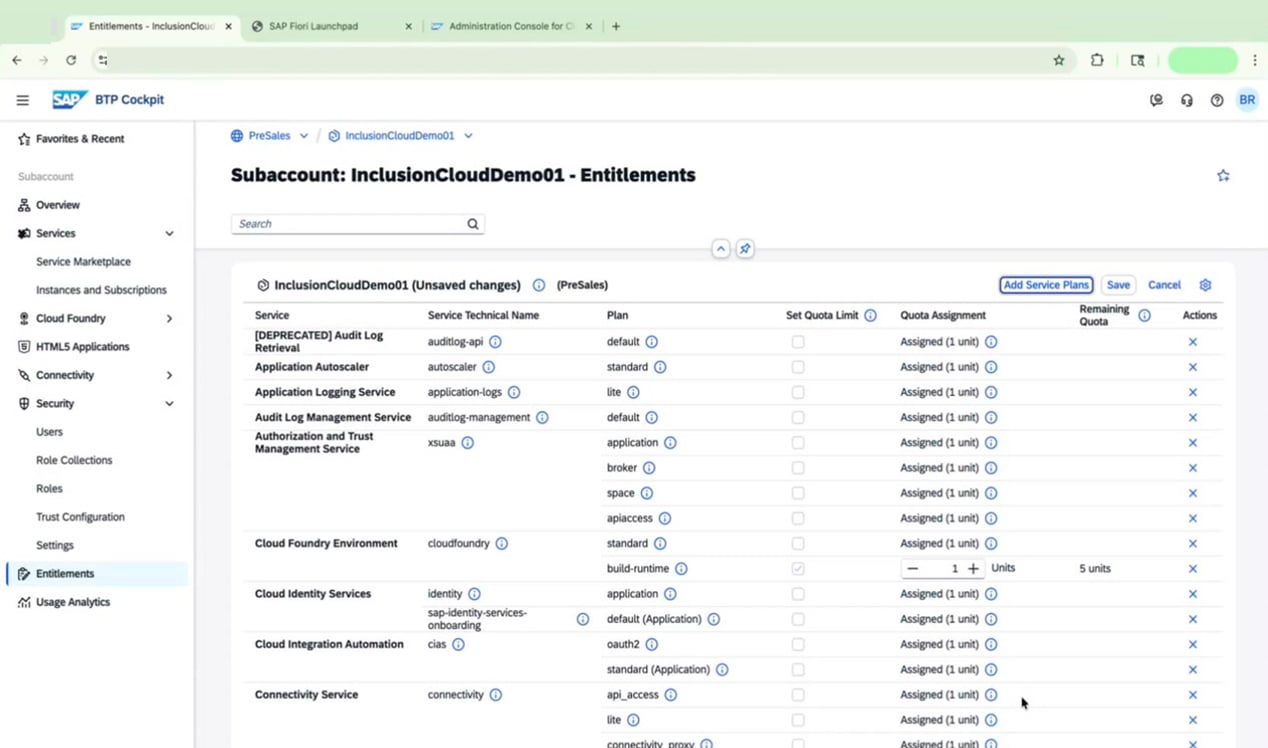The image size is (1268, 748).
Task: Delete the auditlog-api default plan row
Action: click(x=1193, y=342)
